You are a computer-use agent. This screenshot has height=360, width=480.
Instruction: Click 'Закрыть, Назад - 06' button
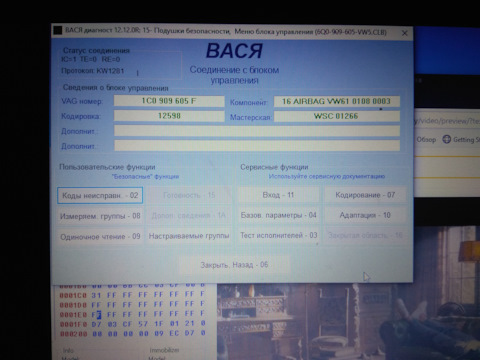[x=234, y=265]
